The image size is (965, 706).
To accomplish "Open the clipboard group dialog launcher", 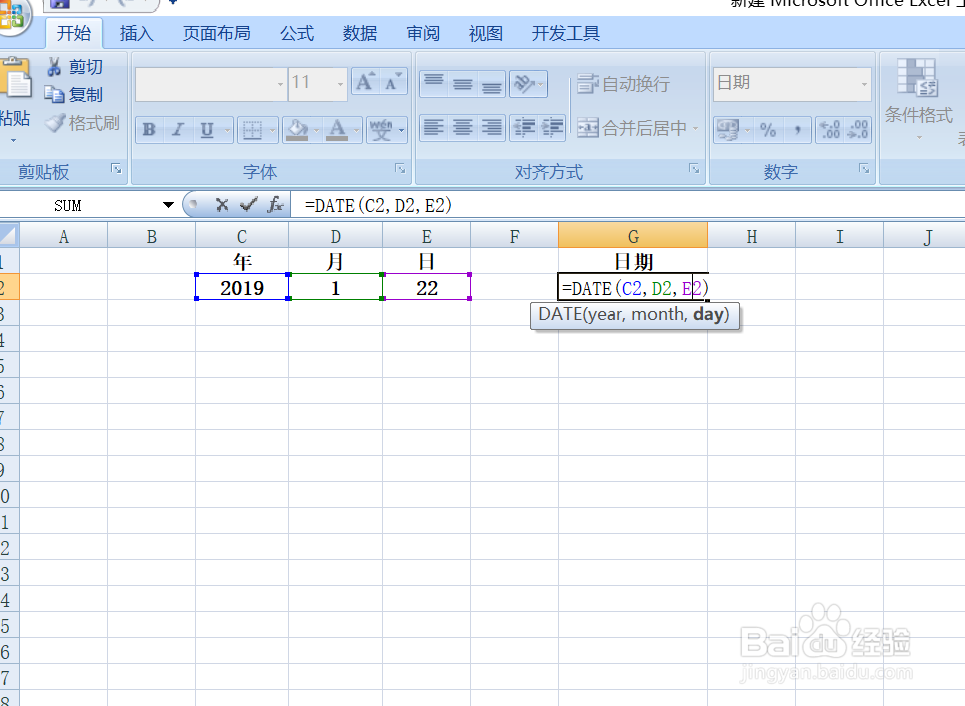I will [116, 169].
